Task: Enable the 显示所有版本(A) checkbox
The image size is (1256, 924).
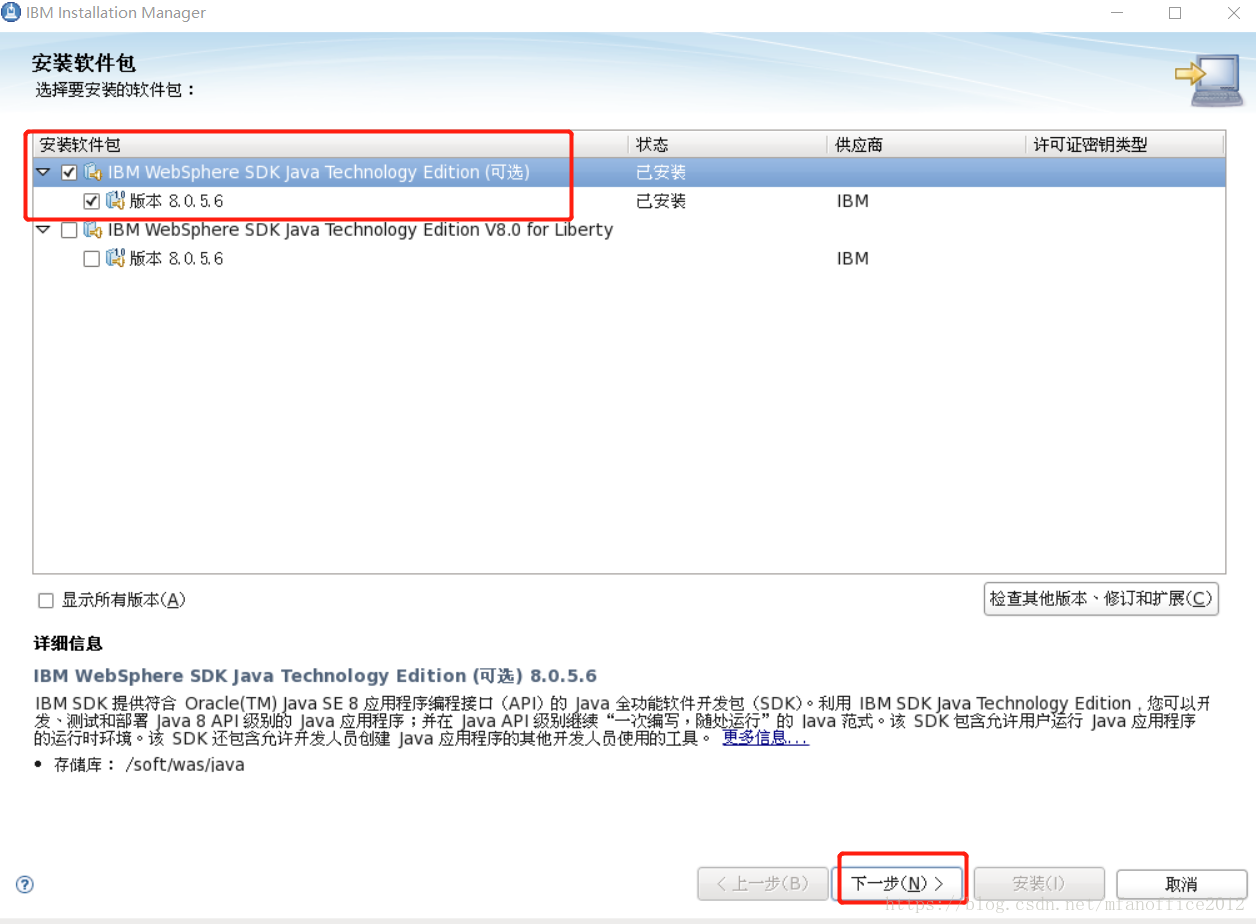Action: [46, 601]
